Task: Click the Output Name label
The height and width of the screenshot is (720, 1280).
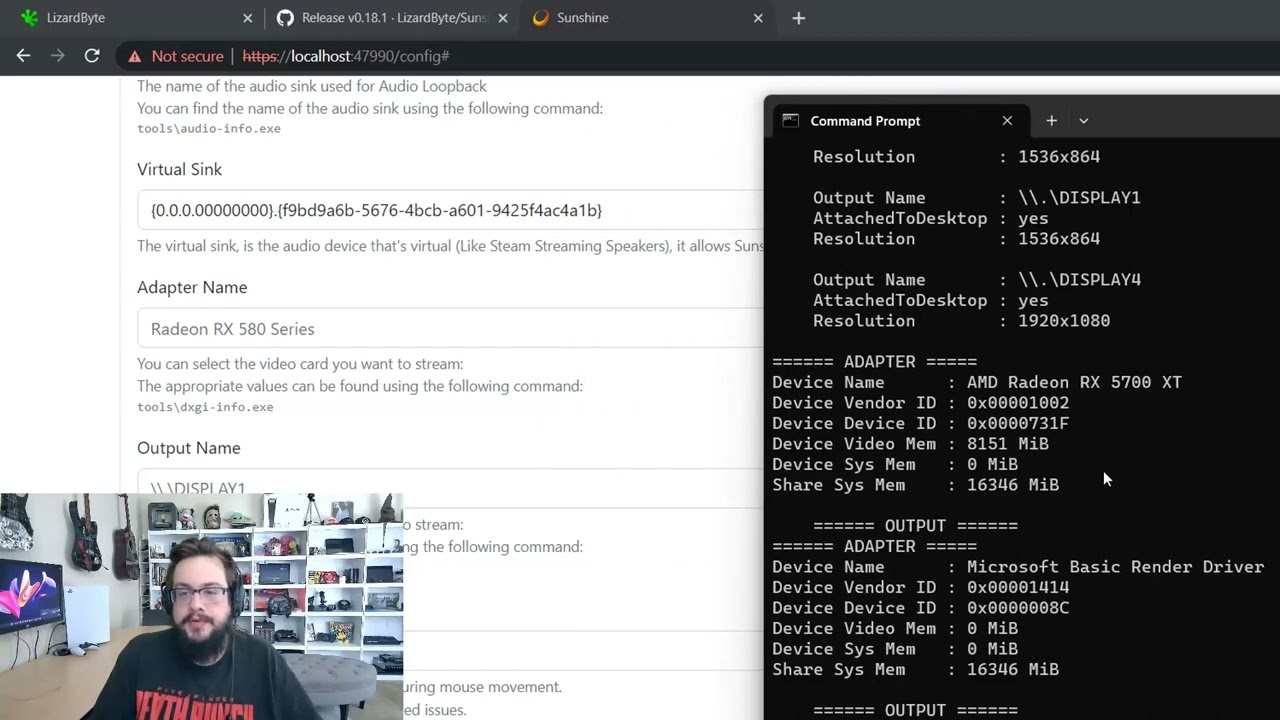Action: 189,448
